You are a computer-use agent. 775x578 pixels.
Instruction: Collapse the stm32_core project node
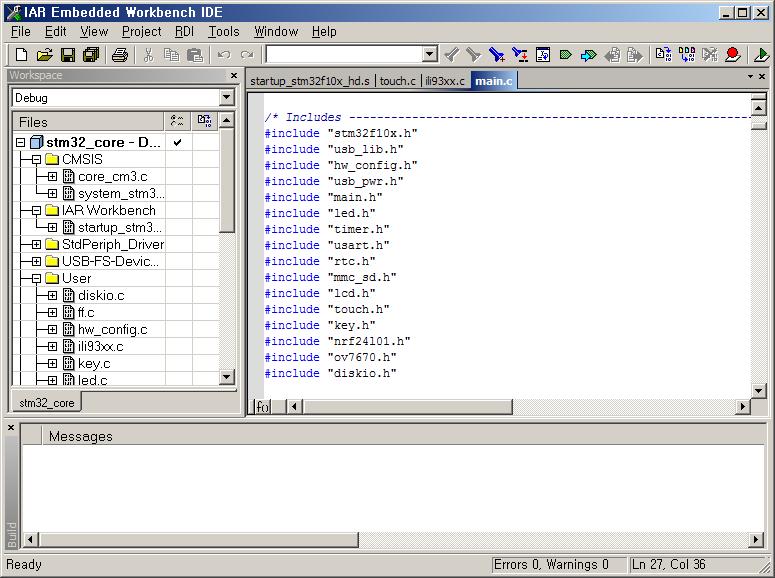pyautogui.click(x=20, y=143)
